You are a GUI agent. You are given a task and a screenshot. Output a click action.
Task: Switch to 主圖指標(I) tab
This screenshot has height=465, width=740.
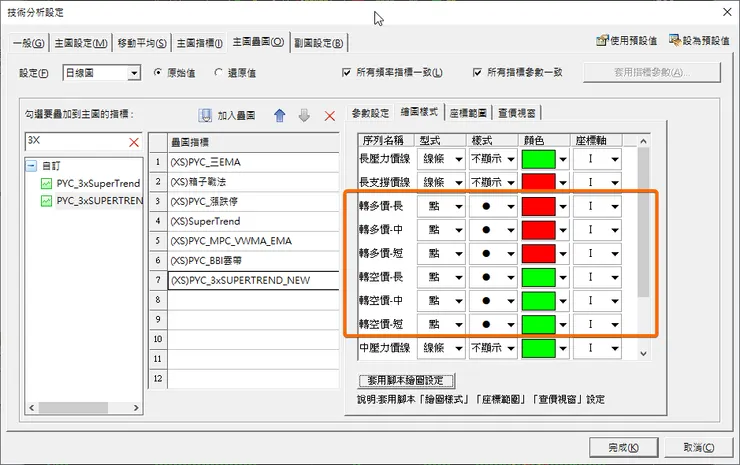[x=200, y=43]
